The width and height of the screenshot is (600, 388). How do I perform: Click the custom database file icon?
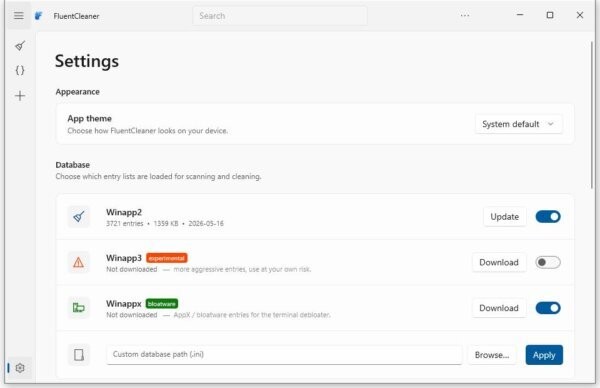(x=79, y=355)
